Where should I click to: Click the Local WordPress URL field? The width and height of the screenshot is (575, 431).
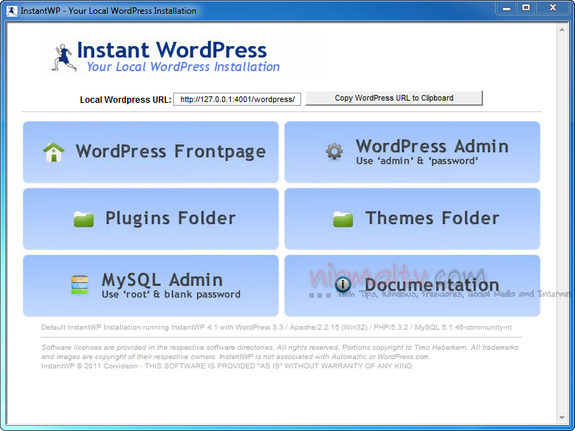237,99
